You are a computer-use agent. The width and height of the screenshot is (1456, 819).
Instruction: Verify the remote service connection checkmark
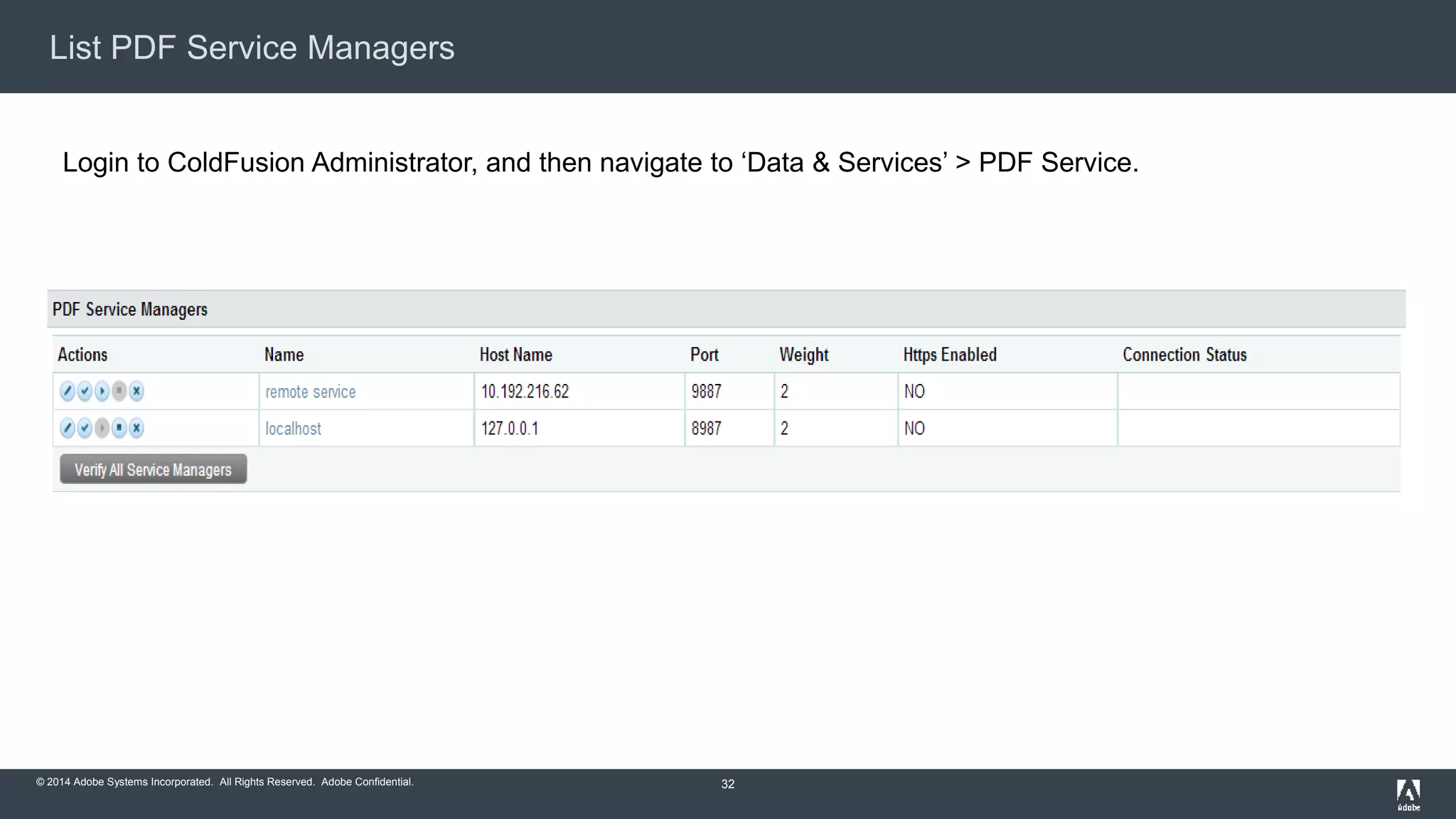coord(85,391)
